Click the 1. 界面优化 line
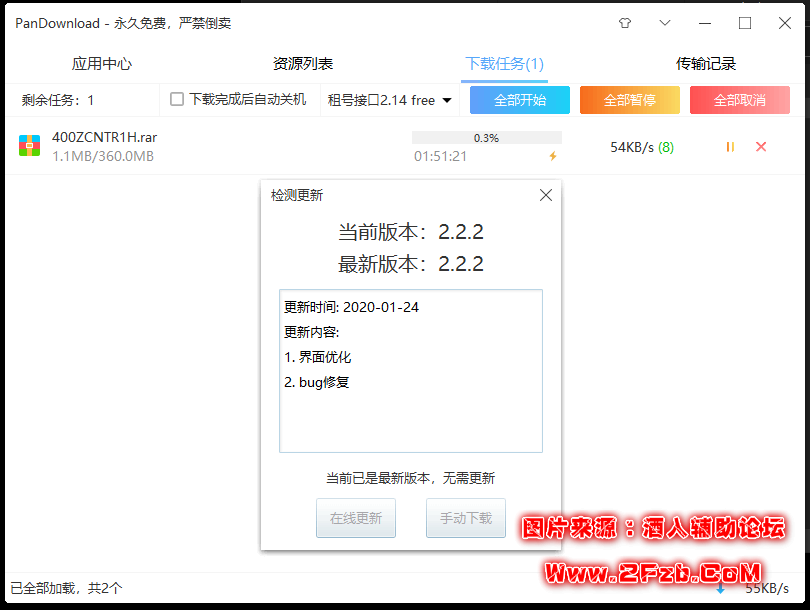This screenshot has height=610, width=810. pos(318,357)
